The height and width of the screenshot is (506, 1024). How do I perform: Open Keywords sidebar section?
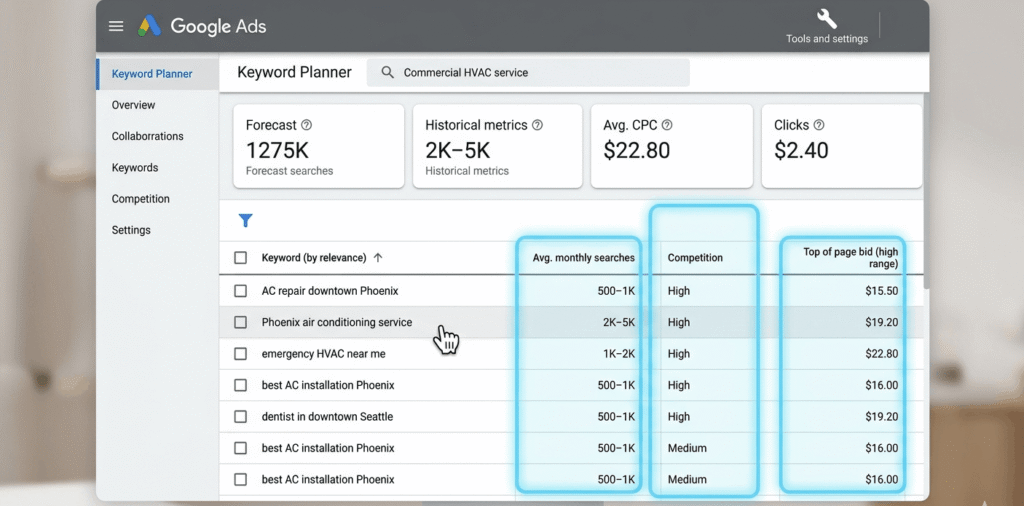(x=135, y=168)
